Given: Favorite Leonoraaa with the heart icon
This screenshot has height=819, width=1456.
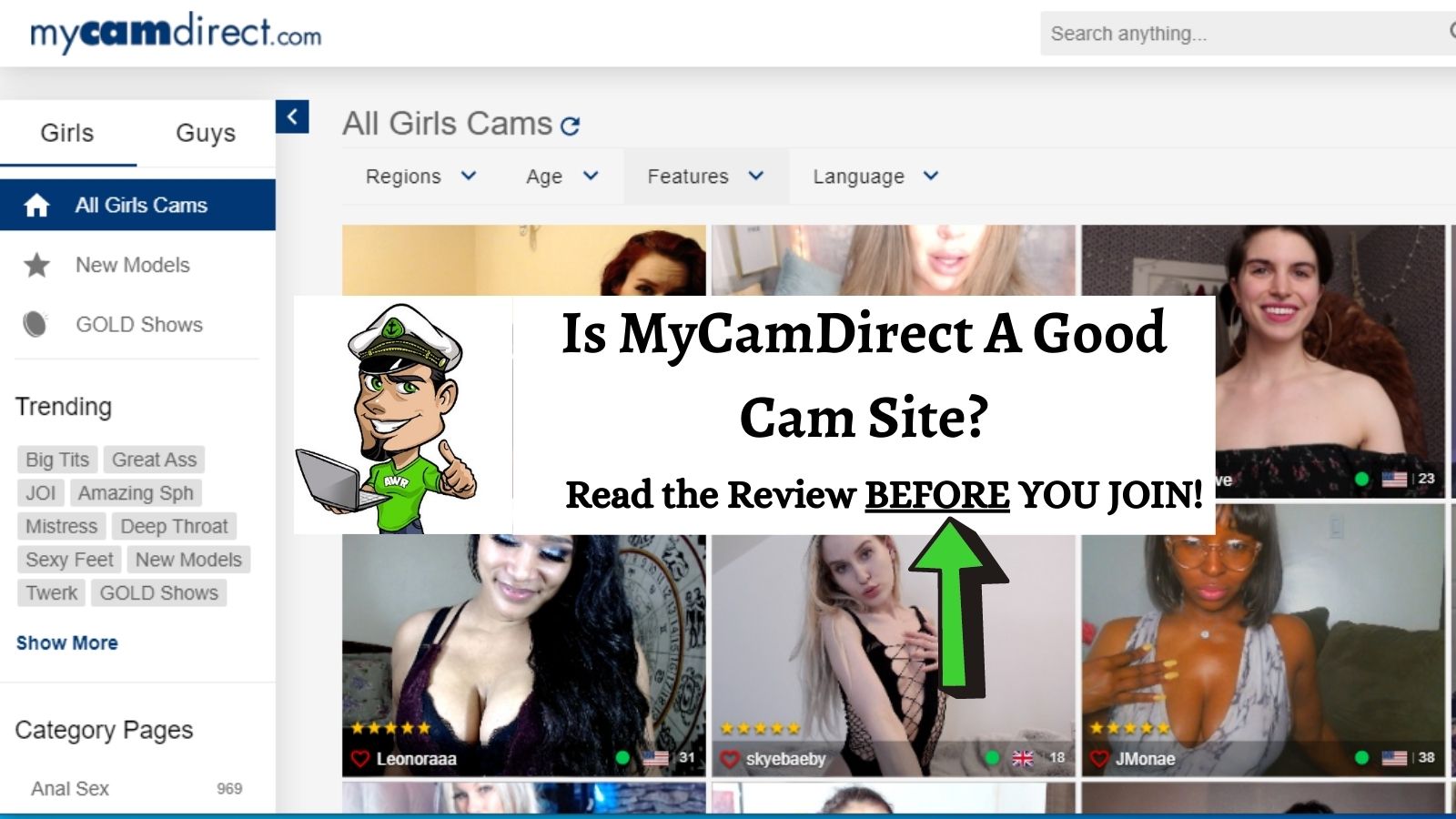Looking at the screenshot, I should pyautogui.click(x=359, y=759).
